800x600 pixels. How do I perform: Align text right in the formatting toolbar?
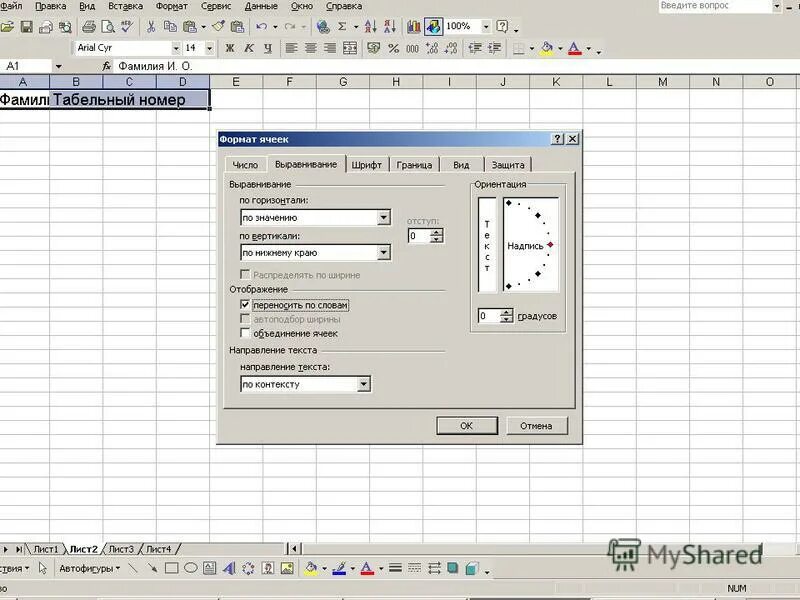point(330,48)
